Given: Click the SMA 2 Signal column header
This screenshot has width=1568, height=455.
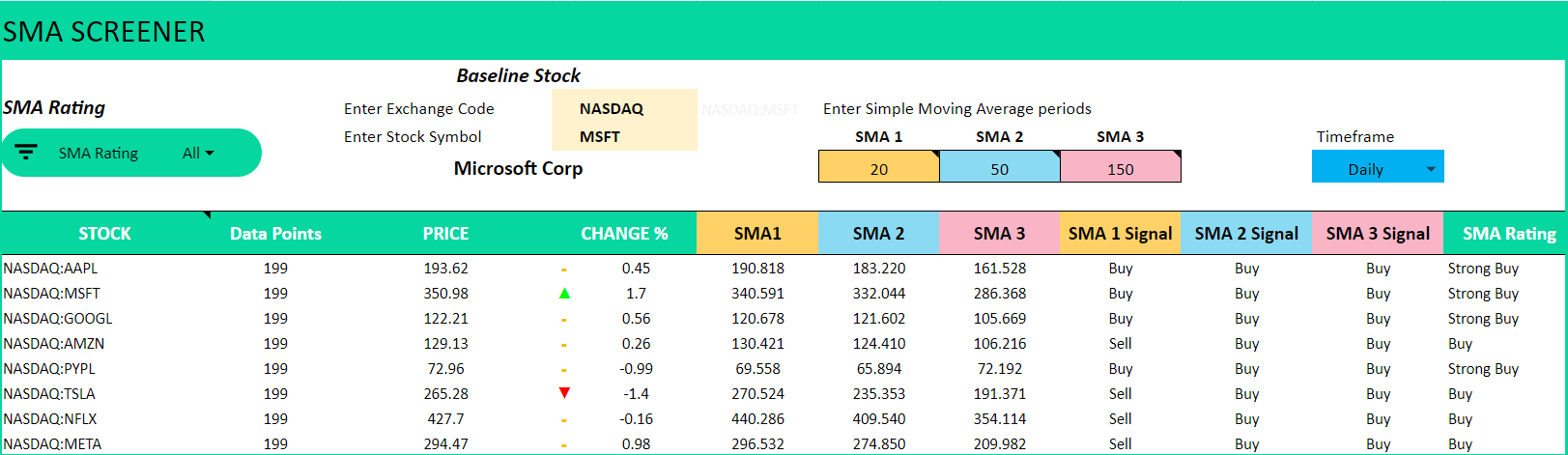Looking at the screenshot, I should (1246, 233).
